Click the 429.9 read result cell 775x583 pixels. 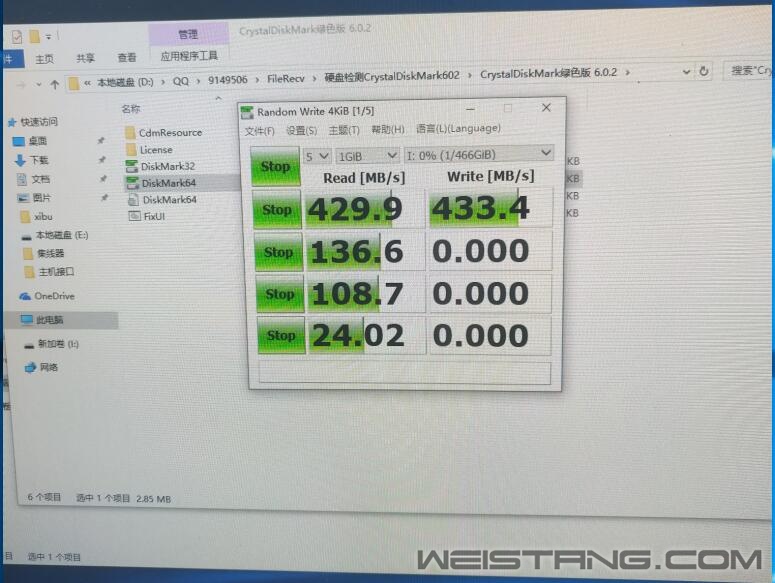365,209
